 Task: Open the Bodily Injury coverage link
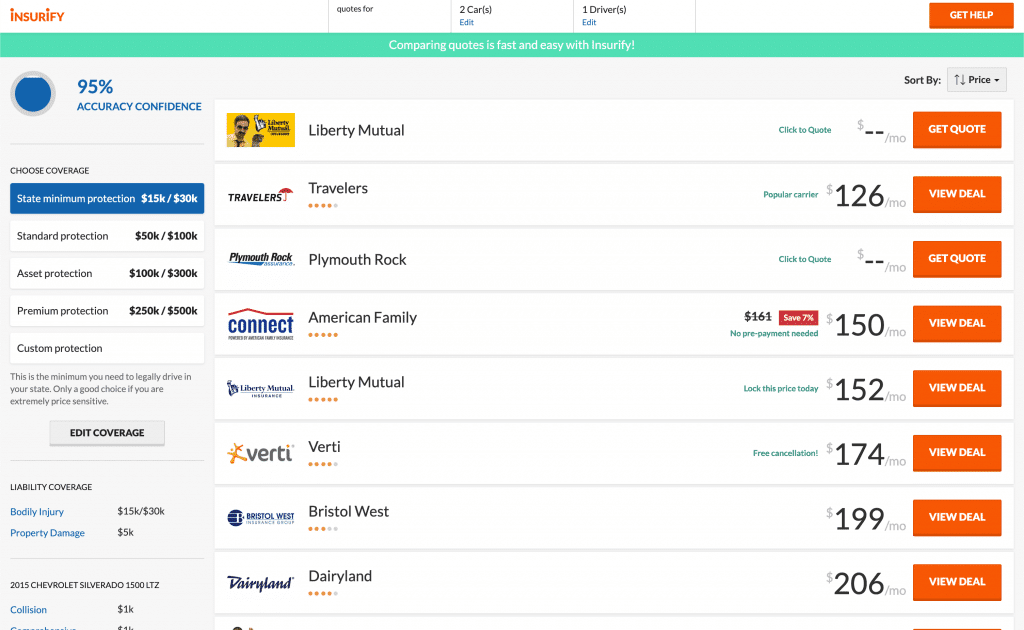pos(37,512)
